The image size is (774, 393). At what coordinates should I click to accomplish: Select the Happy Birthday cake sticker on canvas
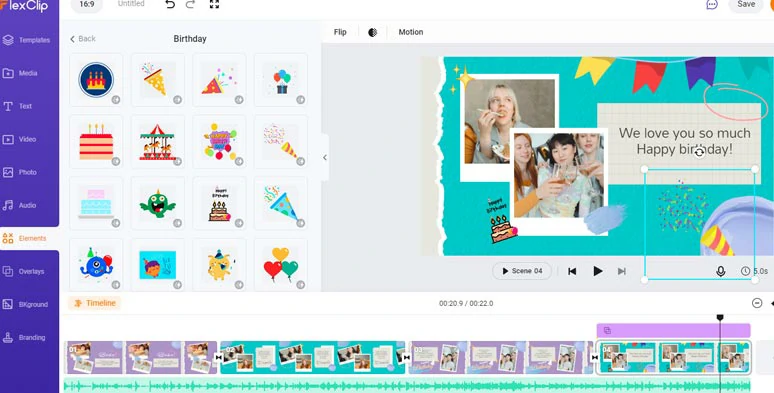[502, 221]
